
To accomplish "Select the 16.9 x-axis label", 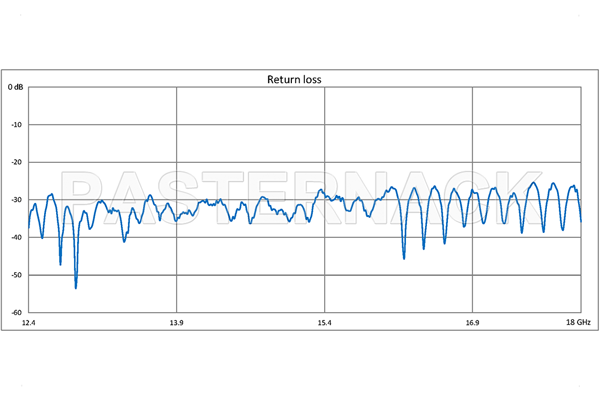I will coord(472,323).
